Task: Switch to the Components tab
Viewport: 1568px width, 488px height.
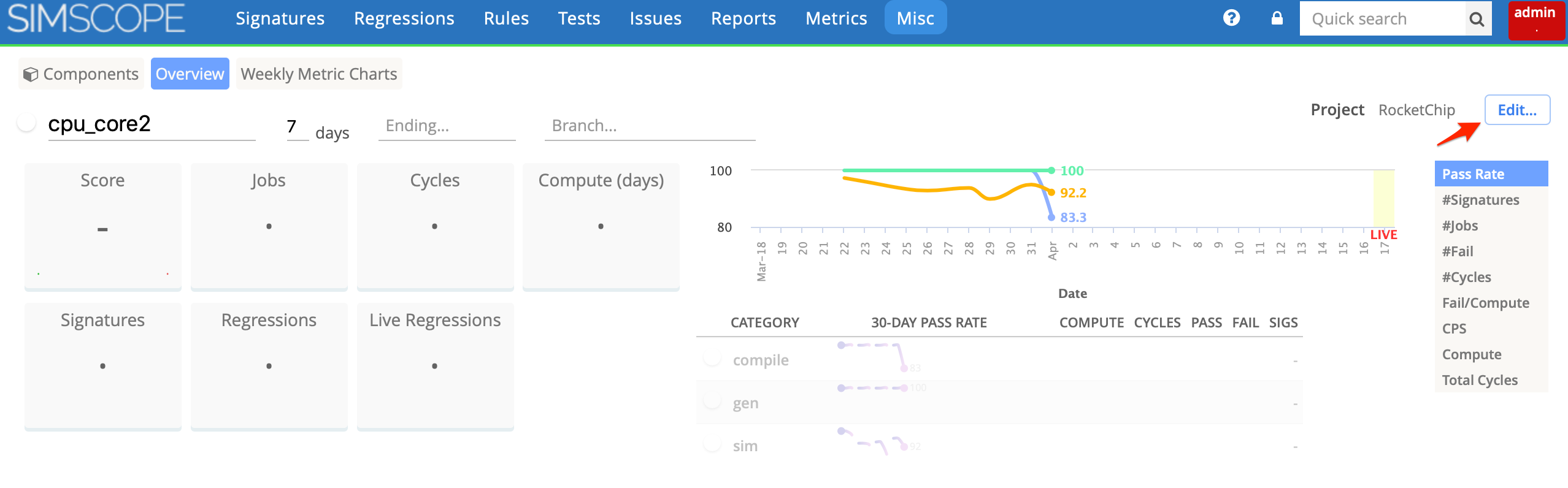Action: coord(81,74)
